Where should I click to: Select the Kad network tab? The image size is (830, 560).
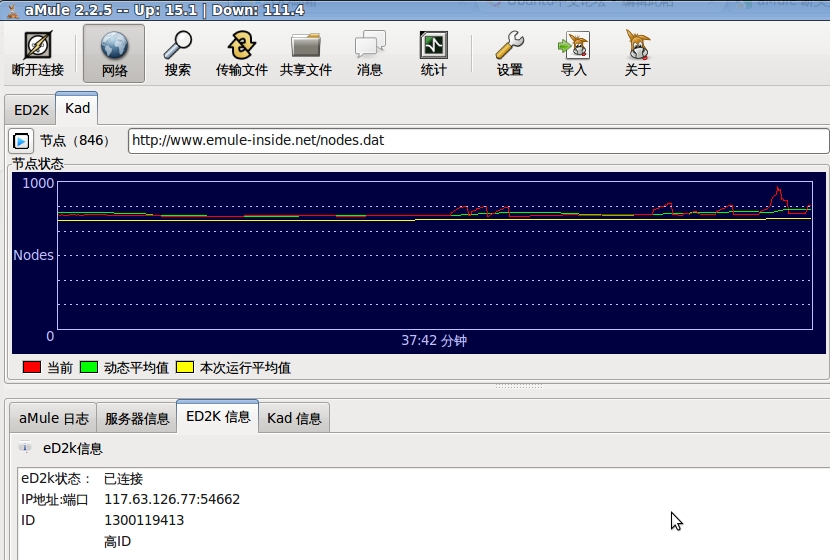click(77, 109)
